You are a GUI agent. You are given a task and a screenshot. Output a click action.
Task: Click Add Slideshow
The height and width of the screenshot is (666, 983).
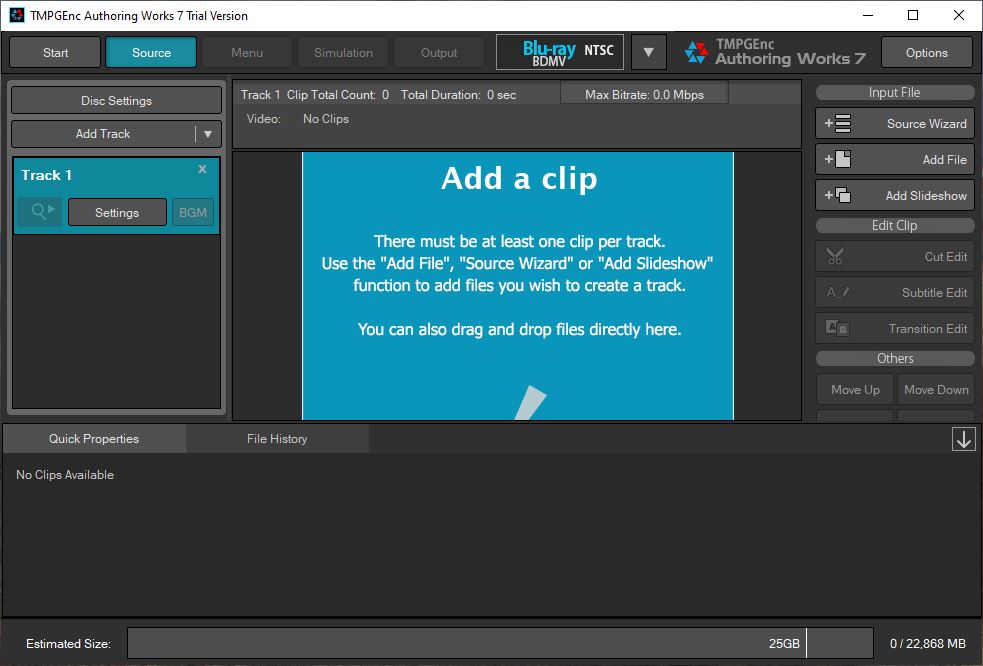895,196
